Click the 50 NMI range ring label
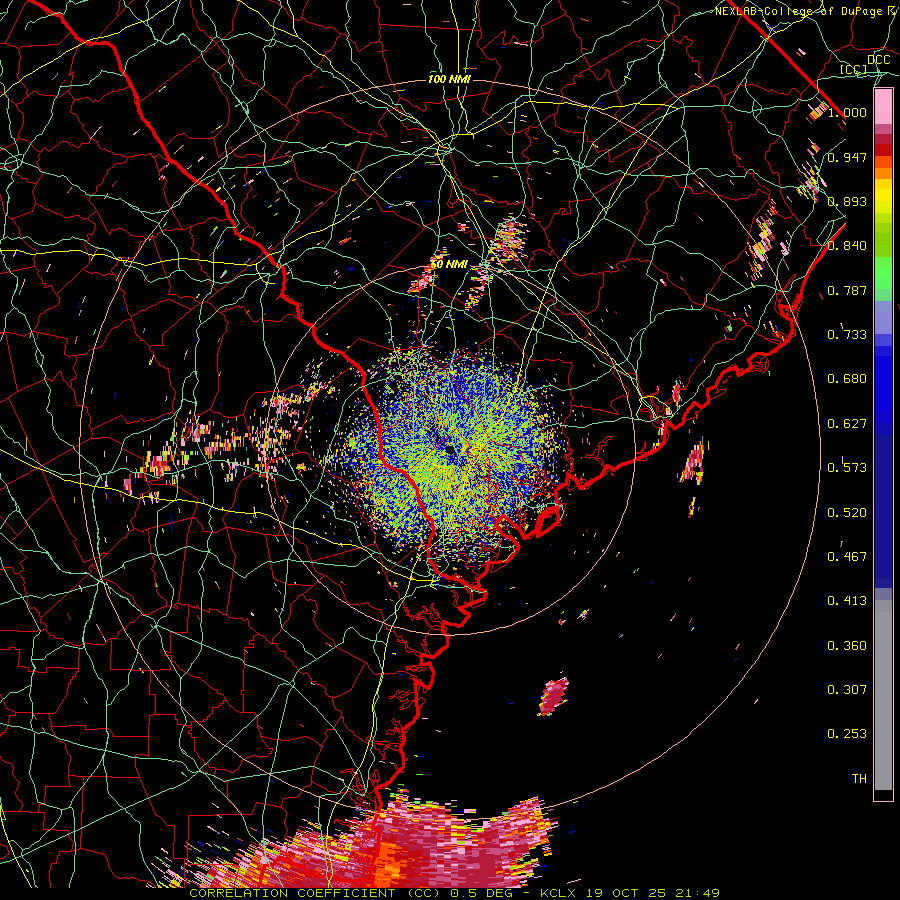 tap(449, 265)
